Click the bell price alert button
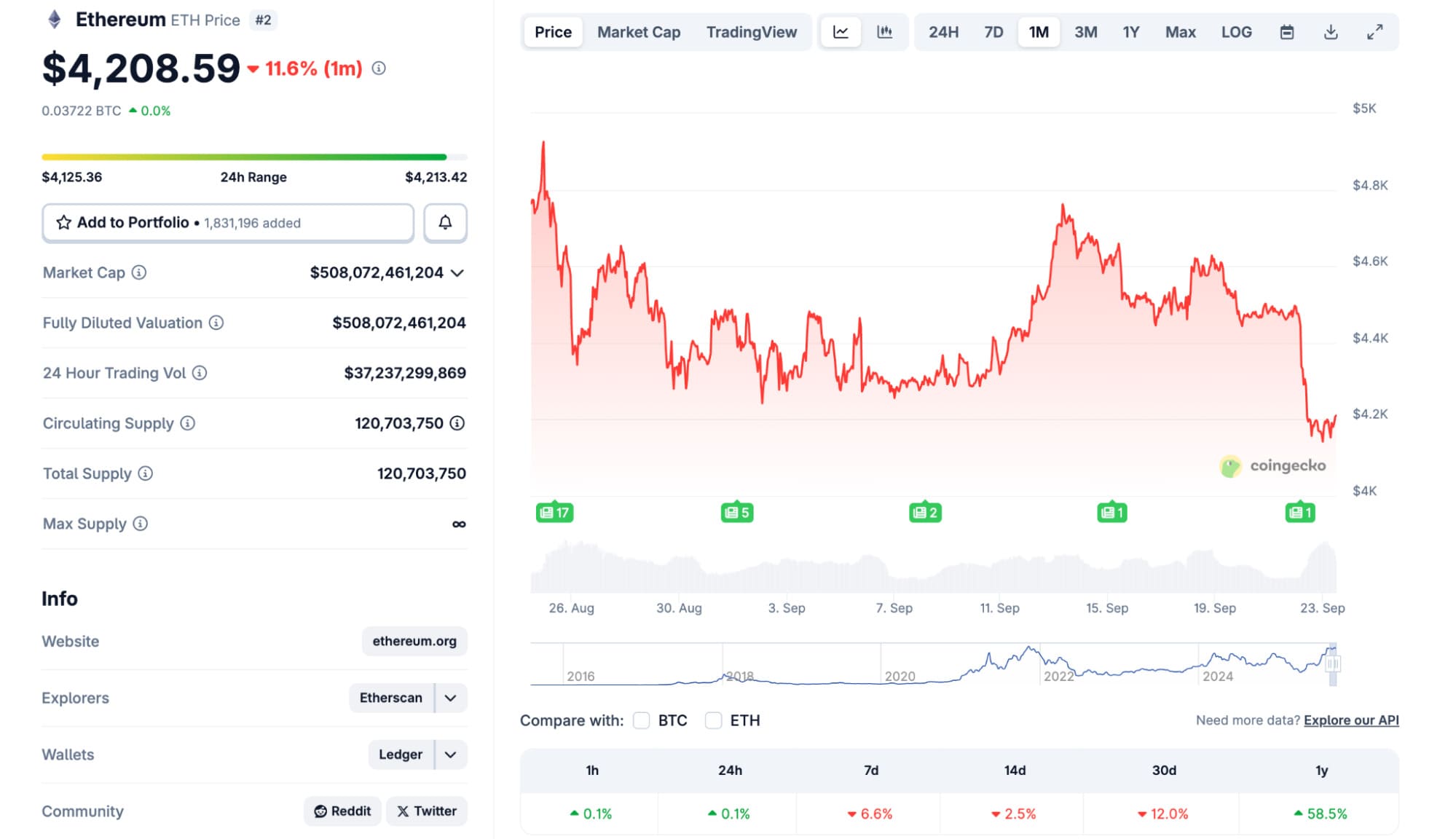The image size is (1456, 839). tap(445, 223)
